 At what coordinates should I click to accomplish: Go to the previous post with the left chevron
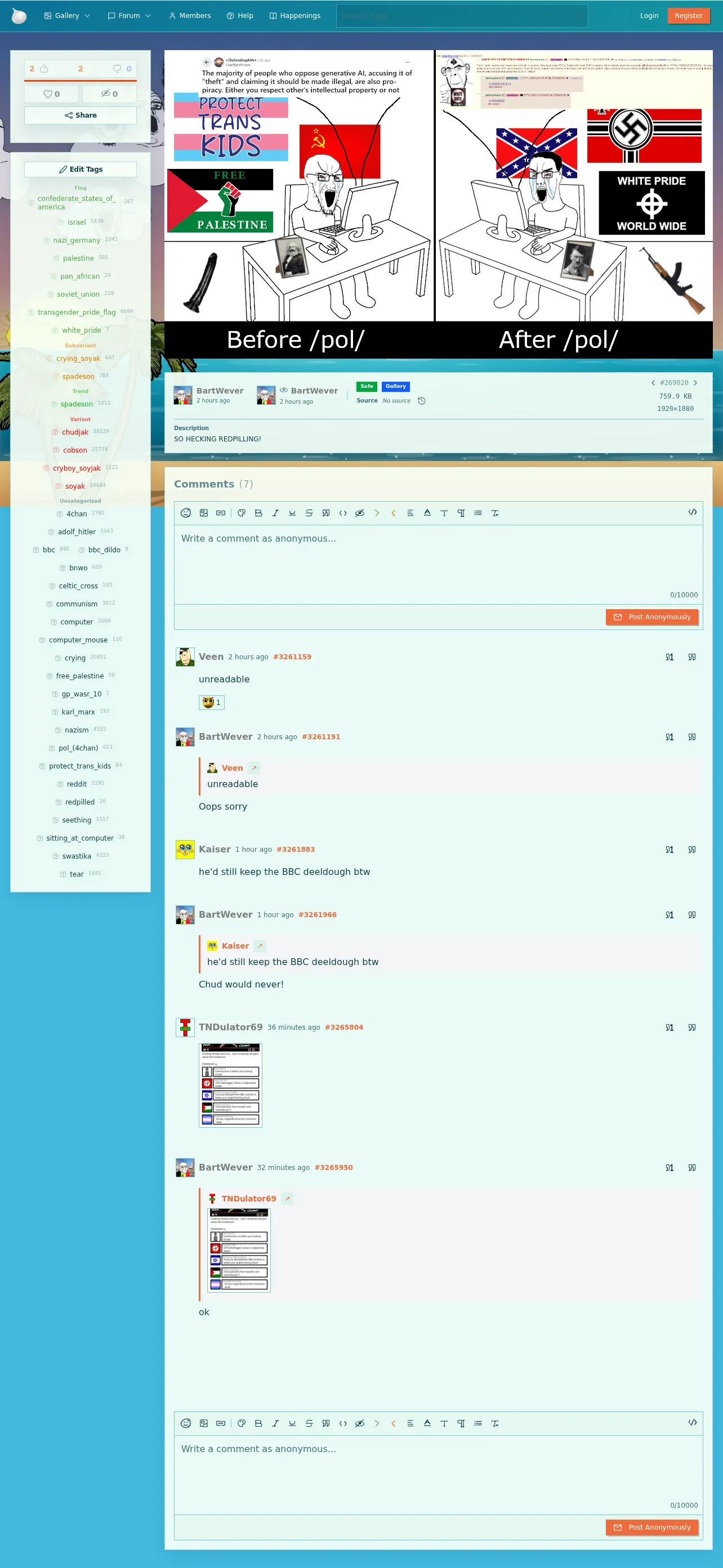[653, 383]
